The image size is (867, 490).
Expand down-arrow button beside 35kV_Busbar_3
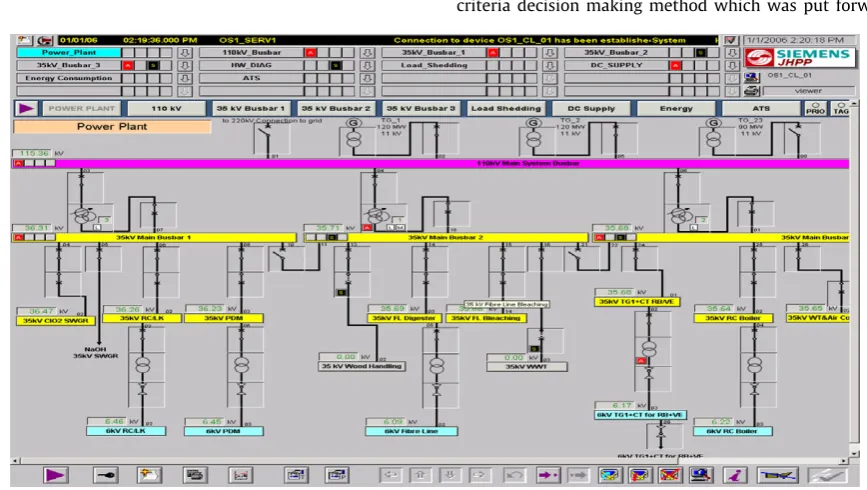185,65
